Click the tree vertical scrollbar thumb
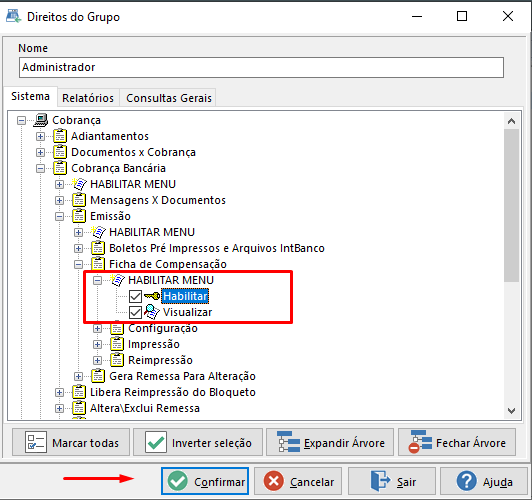This screenshot has height=500, width=532. [511, 205]
